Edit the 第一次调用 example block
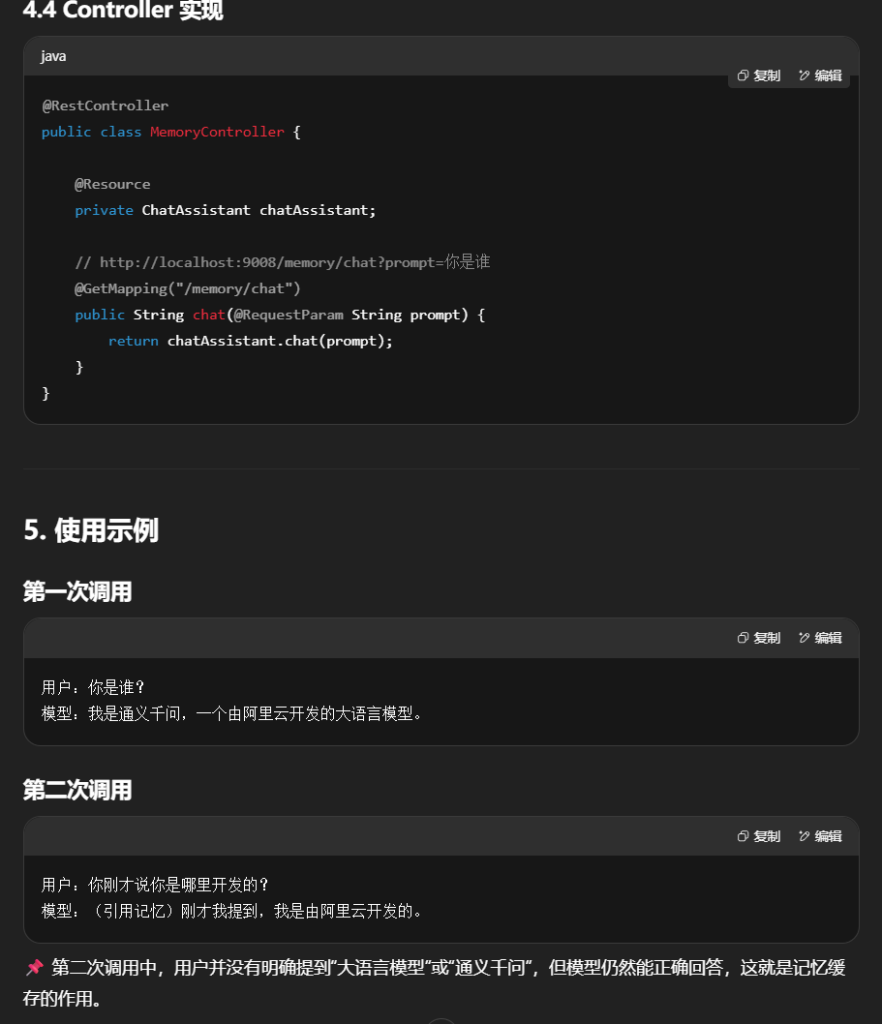 [x=804, y=638]
